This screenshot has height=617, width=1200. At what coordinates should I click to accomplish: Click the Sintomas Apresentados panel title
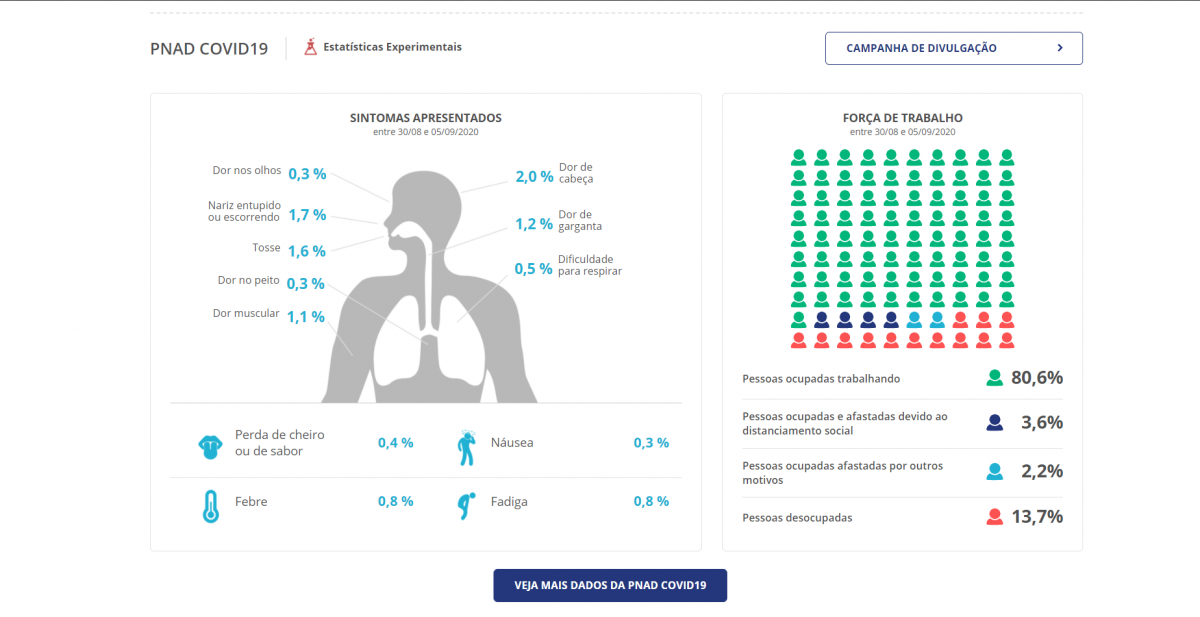click(x=426, y=118)
